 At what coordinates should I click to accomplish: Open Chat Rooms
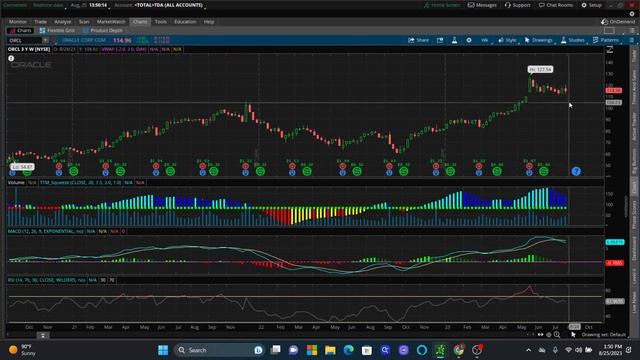click(x=556, y=5)
